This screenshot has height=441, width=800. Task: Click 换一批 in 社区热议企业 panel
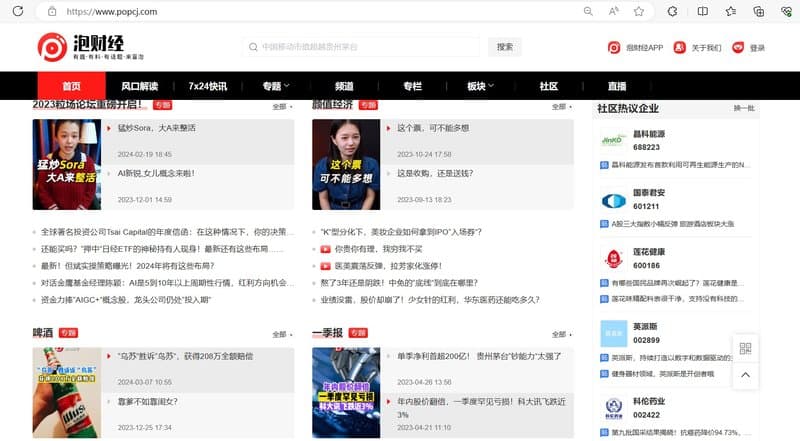point(744,108)
